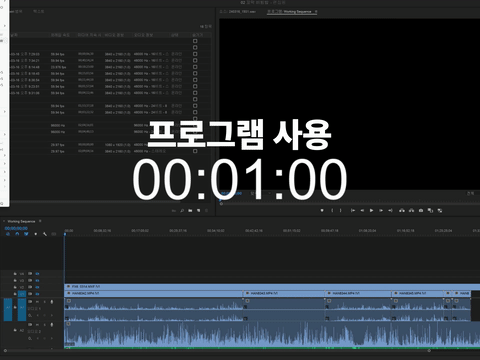
Task: Jump to the In point
Action: click(x=353, y=210)
